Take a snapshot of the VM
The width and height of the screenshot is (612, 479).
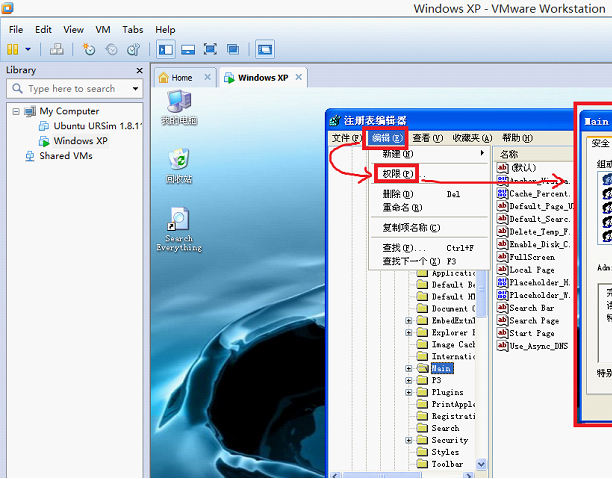pos(89,49)
